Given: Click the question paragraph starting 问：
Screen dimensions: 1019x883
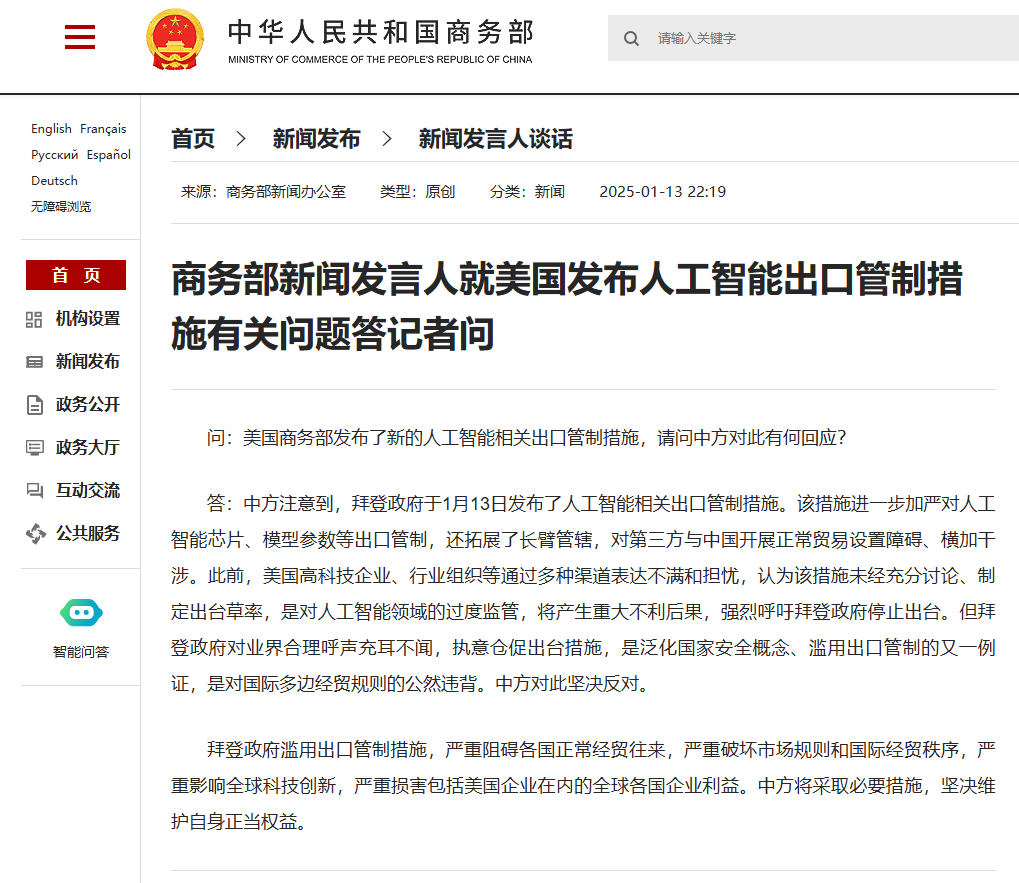Looking at the screenshot, I should click(526, 438).
